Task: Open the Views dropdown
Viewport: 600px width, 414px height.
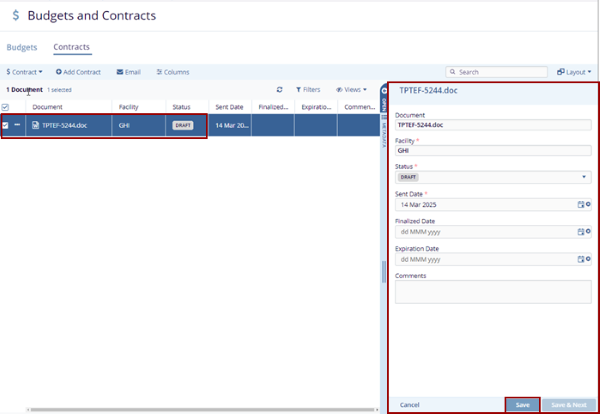Action: [351, 89]
